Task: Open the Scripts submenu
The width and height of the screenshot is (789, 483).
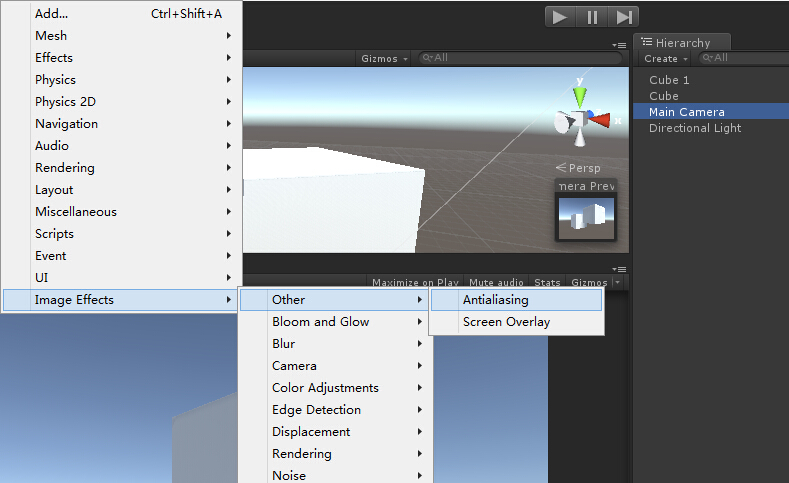Action: pos(122,233)
